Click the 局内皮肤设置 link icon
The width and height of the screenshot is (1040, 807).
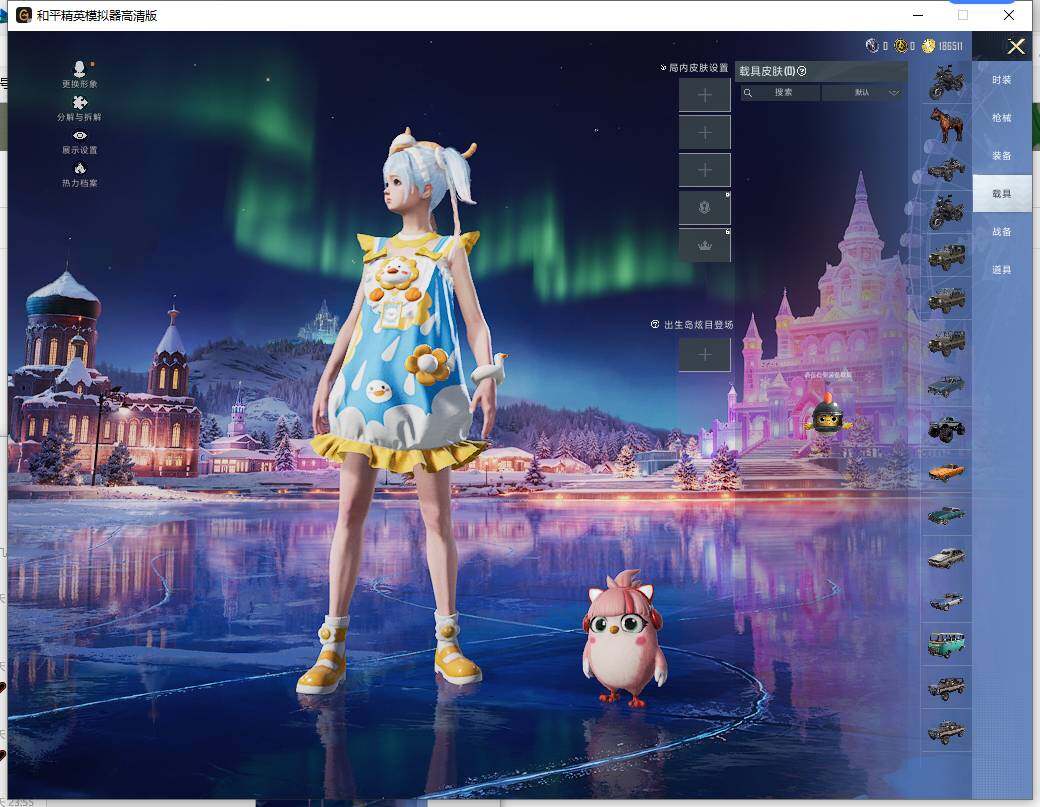tap(663, 68)
